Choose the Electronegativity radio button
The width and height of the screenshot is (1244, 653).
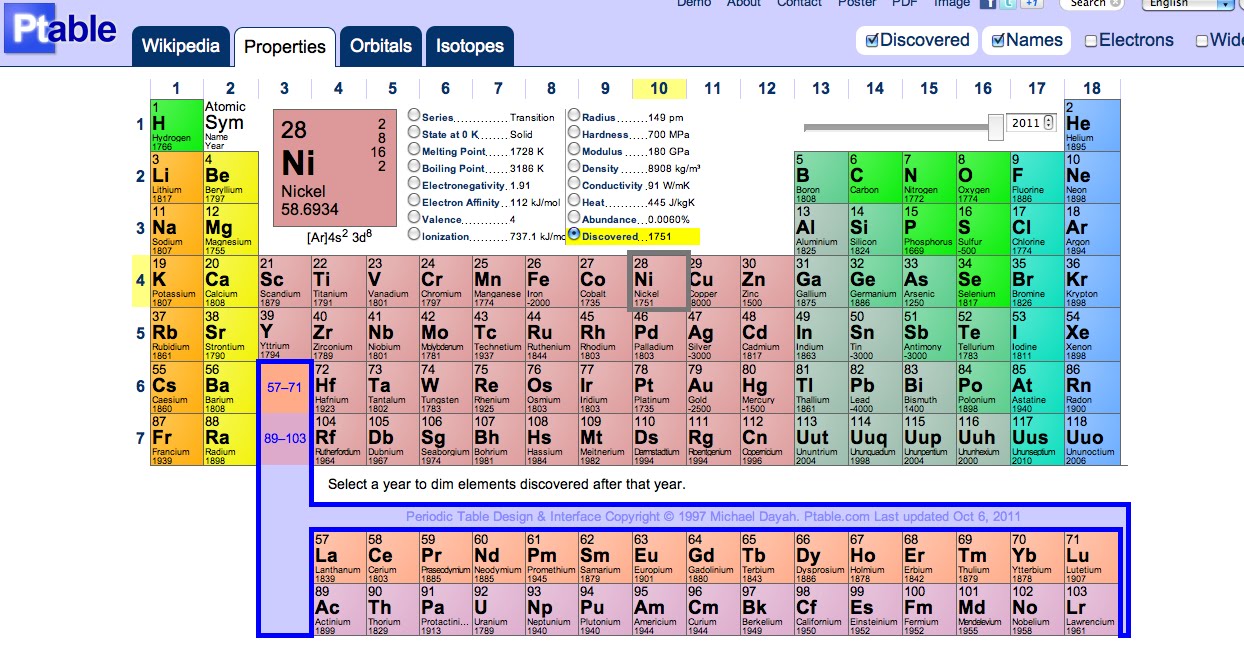pos(414,184)
